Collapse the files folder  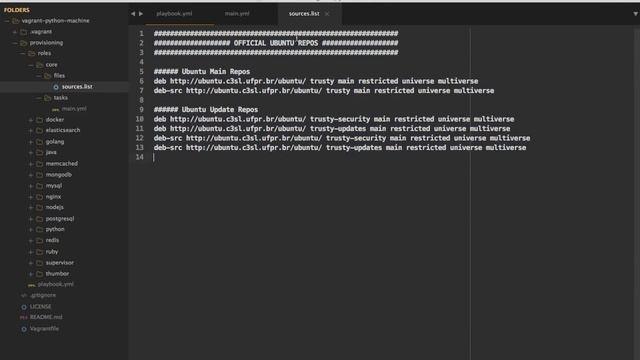click(x=39, y=76)
